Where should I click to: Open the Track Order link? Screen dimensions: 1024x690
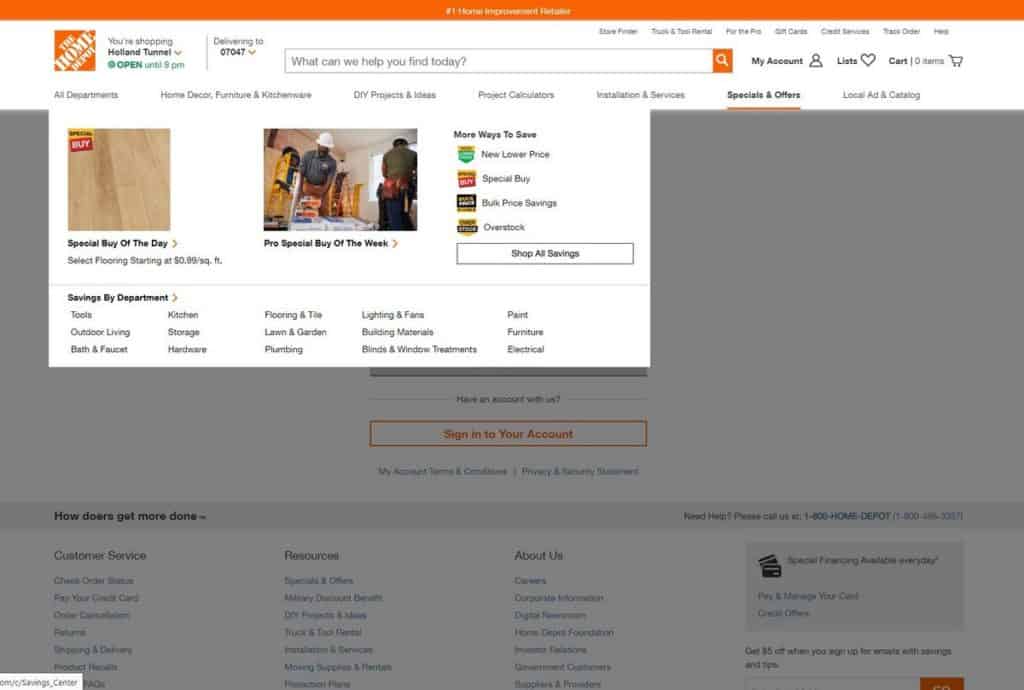(901, 31)
